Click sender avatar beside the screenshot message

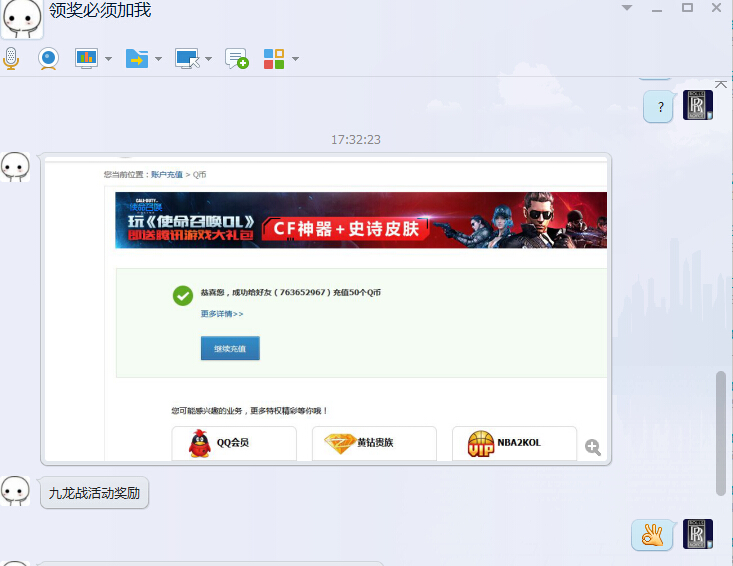coord(15,166)
